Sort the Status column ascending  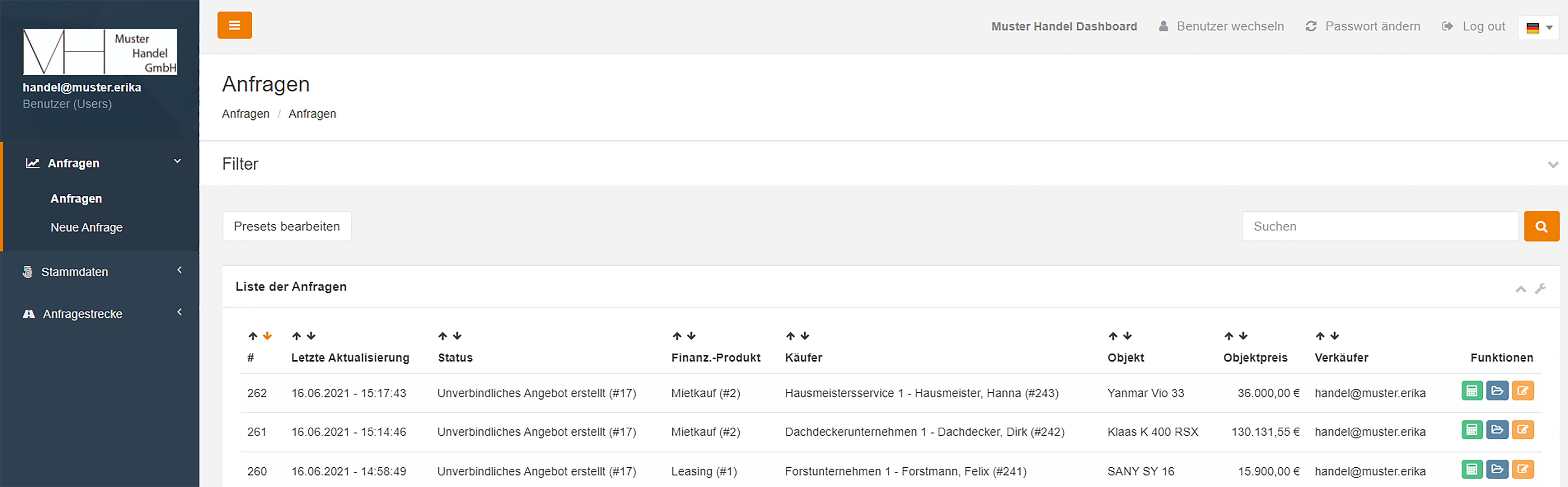tap(442, 335)
